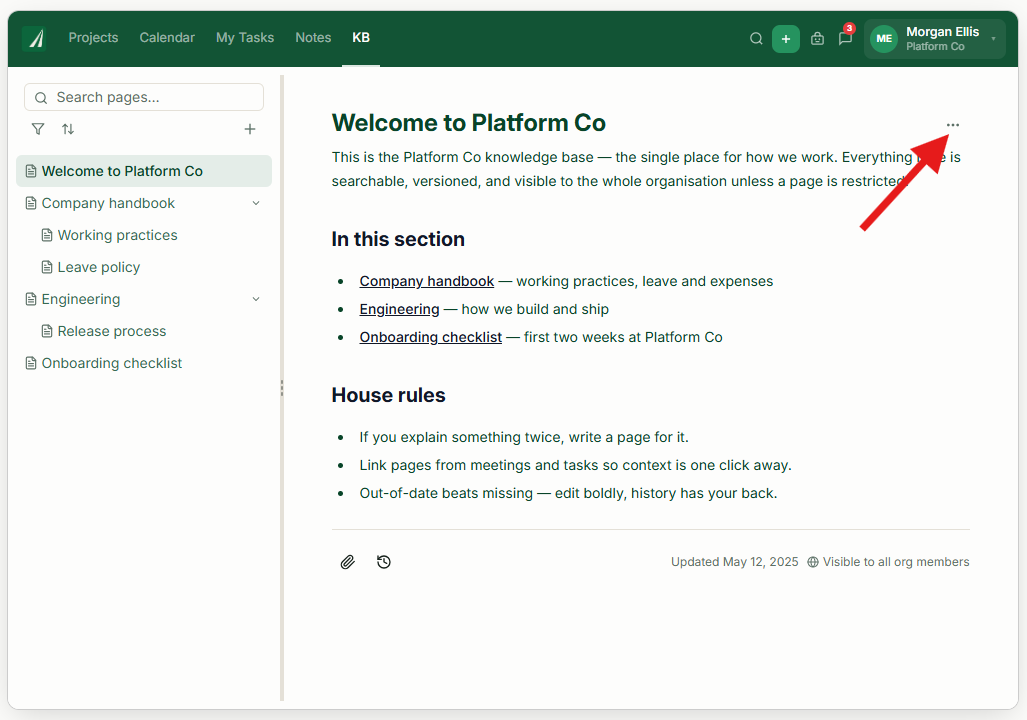
Task: Click the globe visibility icon
Action: click(x=813, y=562)
